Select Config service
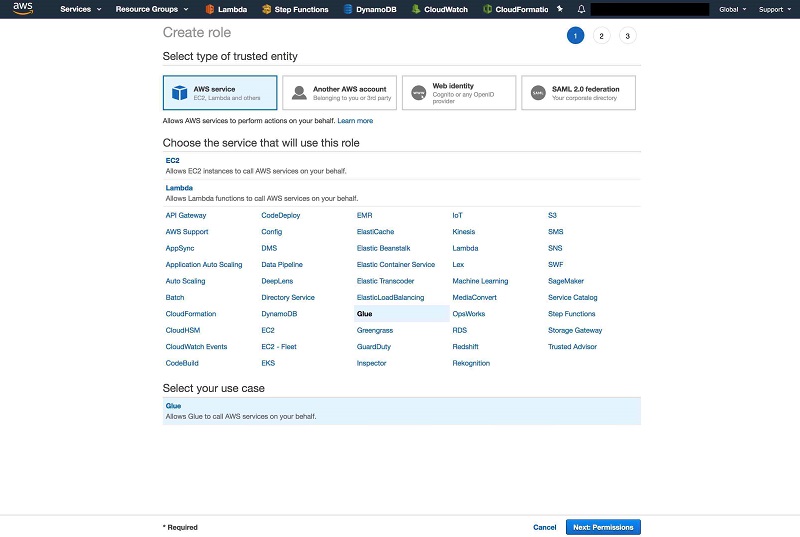 (271, 232)
